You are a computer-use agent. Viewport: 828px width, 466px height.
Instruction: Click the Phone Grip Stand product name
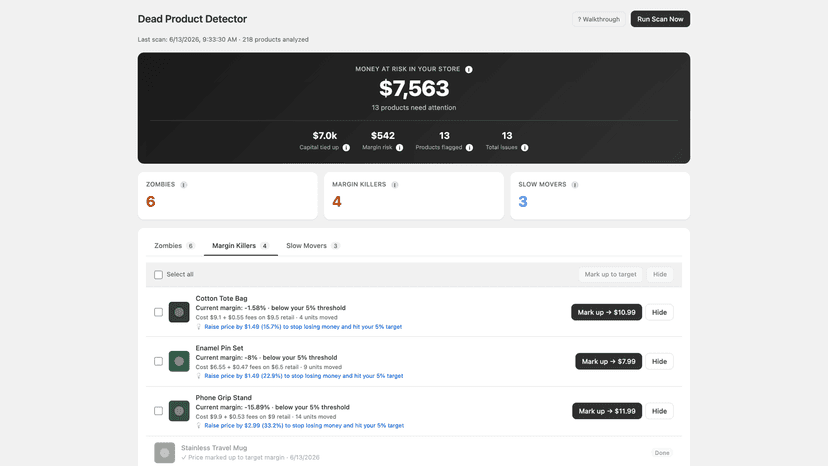[x=223, y=398]
